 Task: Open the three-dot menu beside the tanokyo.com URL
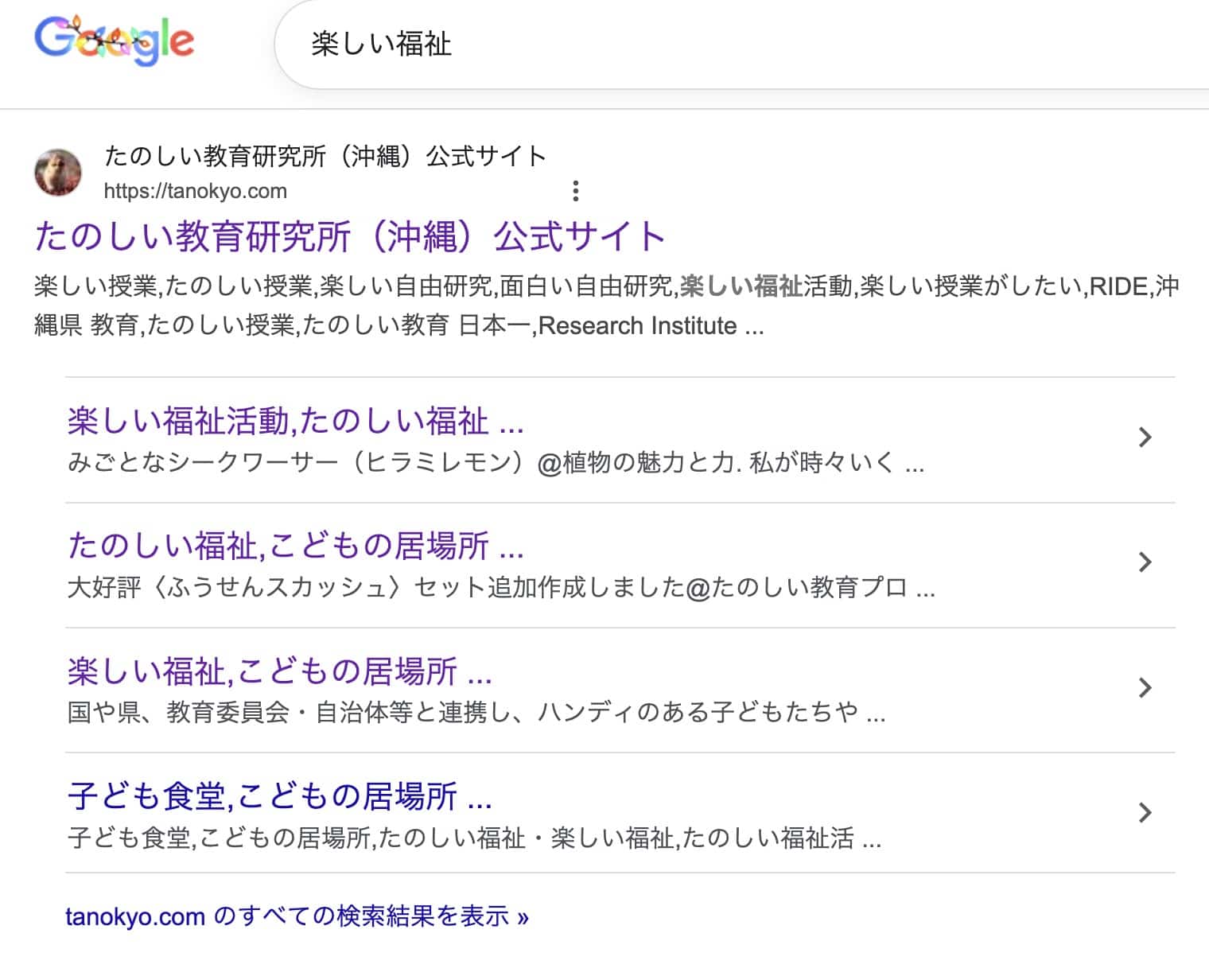575,191
